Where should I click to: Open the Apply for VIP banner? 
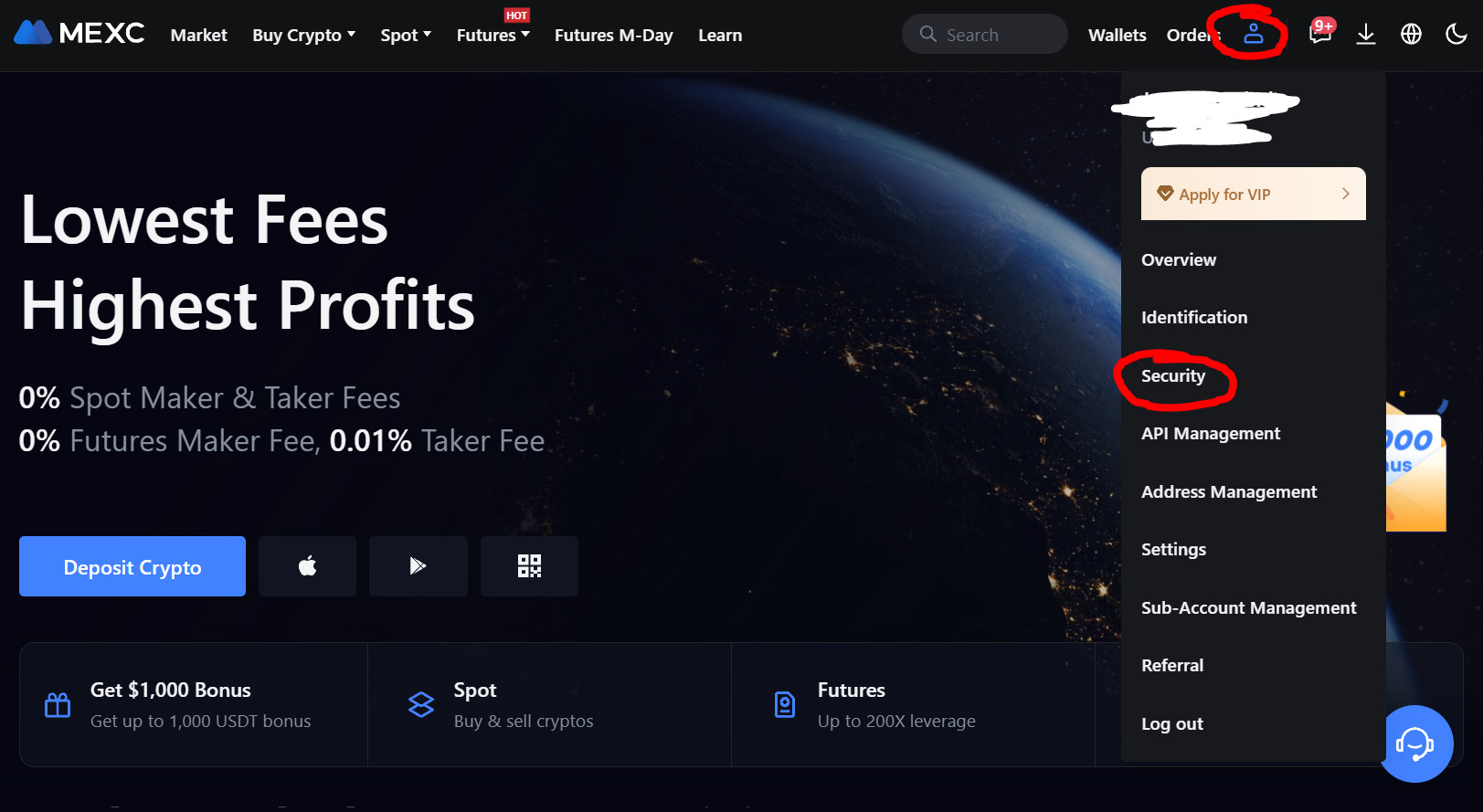click(1253, 194)
